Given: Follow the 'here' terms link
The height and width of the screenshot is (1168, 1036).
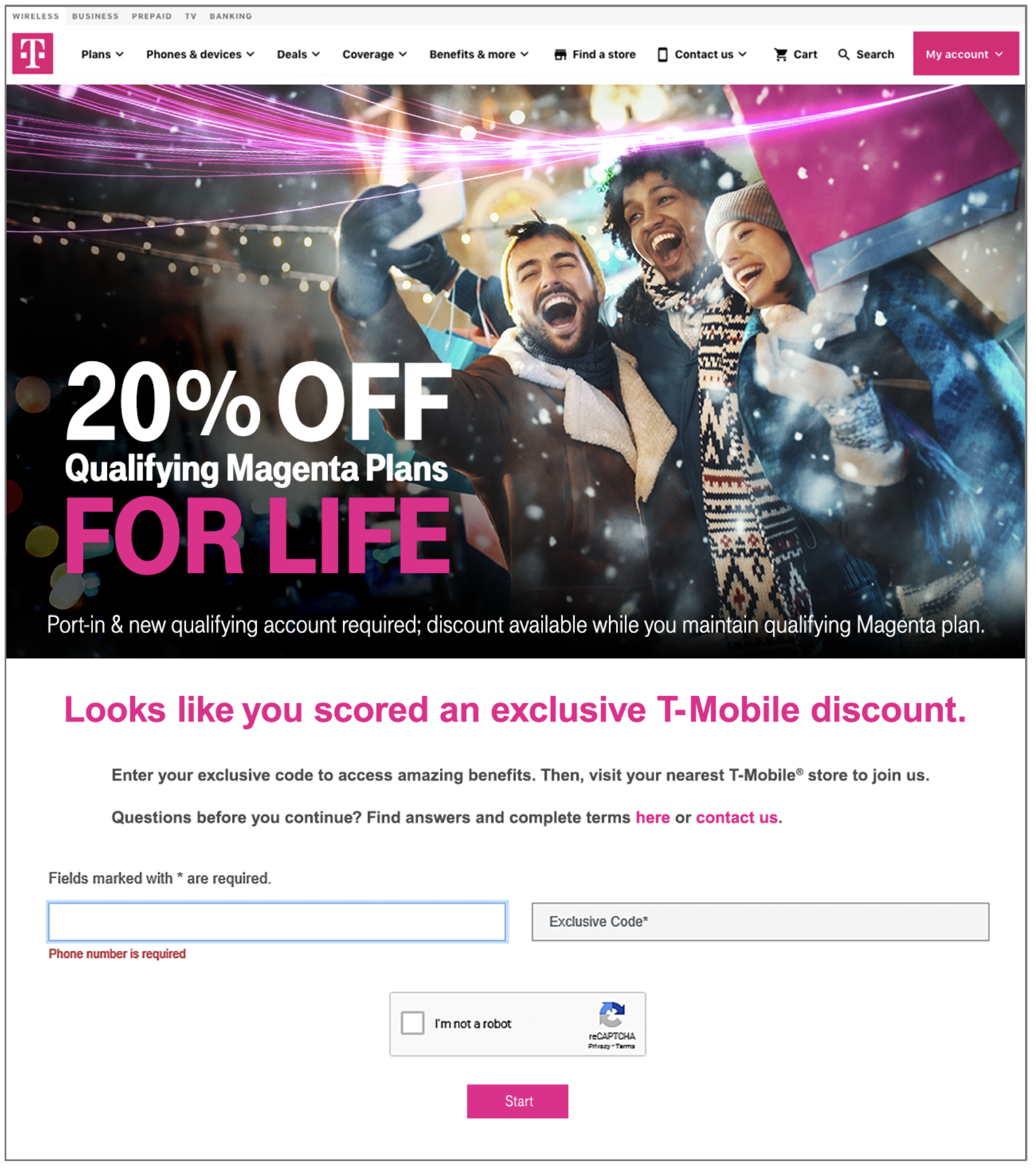Looking at the screenshot, I should click(x=652, y=817).
